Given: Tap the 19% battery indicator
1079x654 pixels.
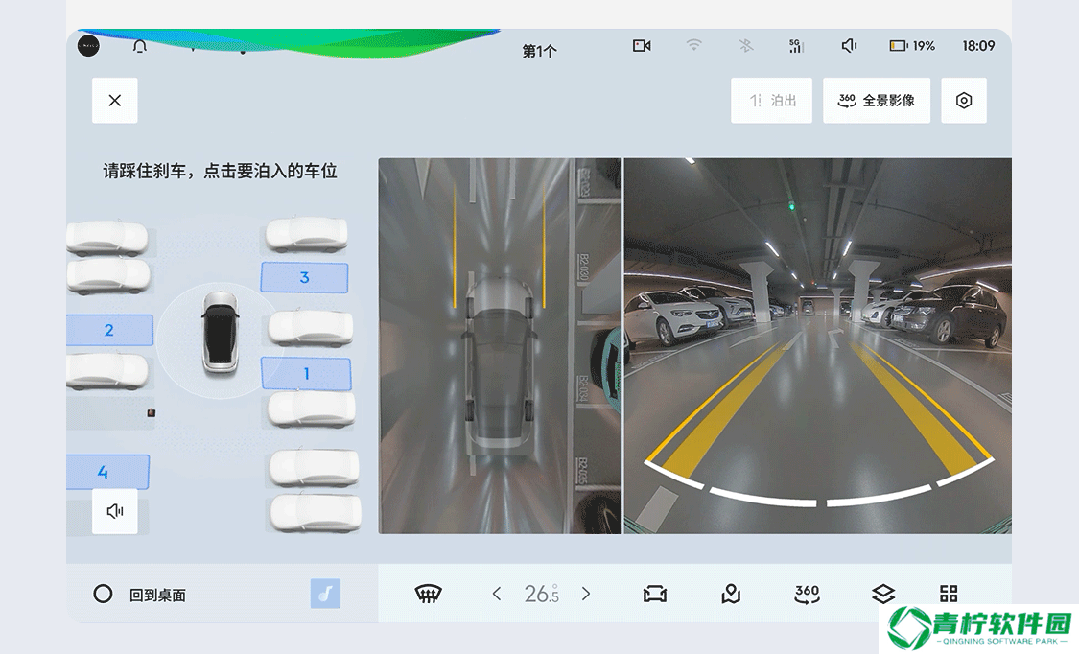Looking at the screenshot, I should click(912, 46).
